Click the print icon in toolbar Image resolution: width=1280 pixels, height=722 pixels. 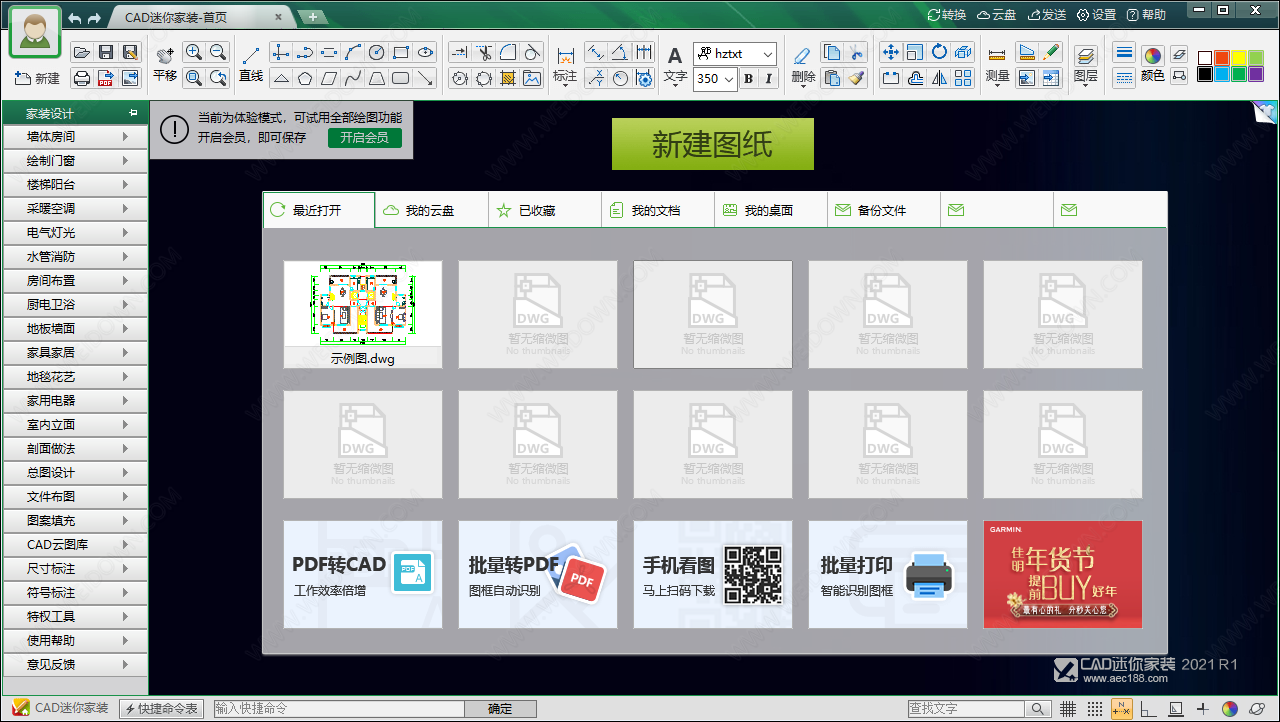(x=82, y=78)
